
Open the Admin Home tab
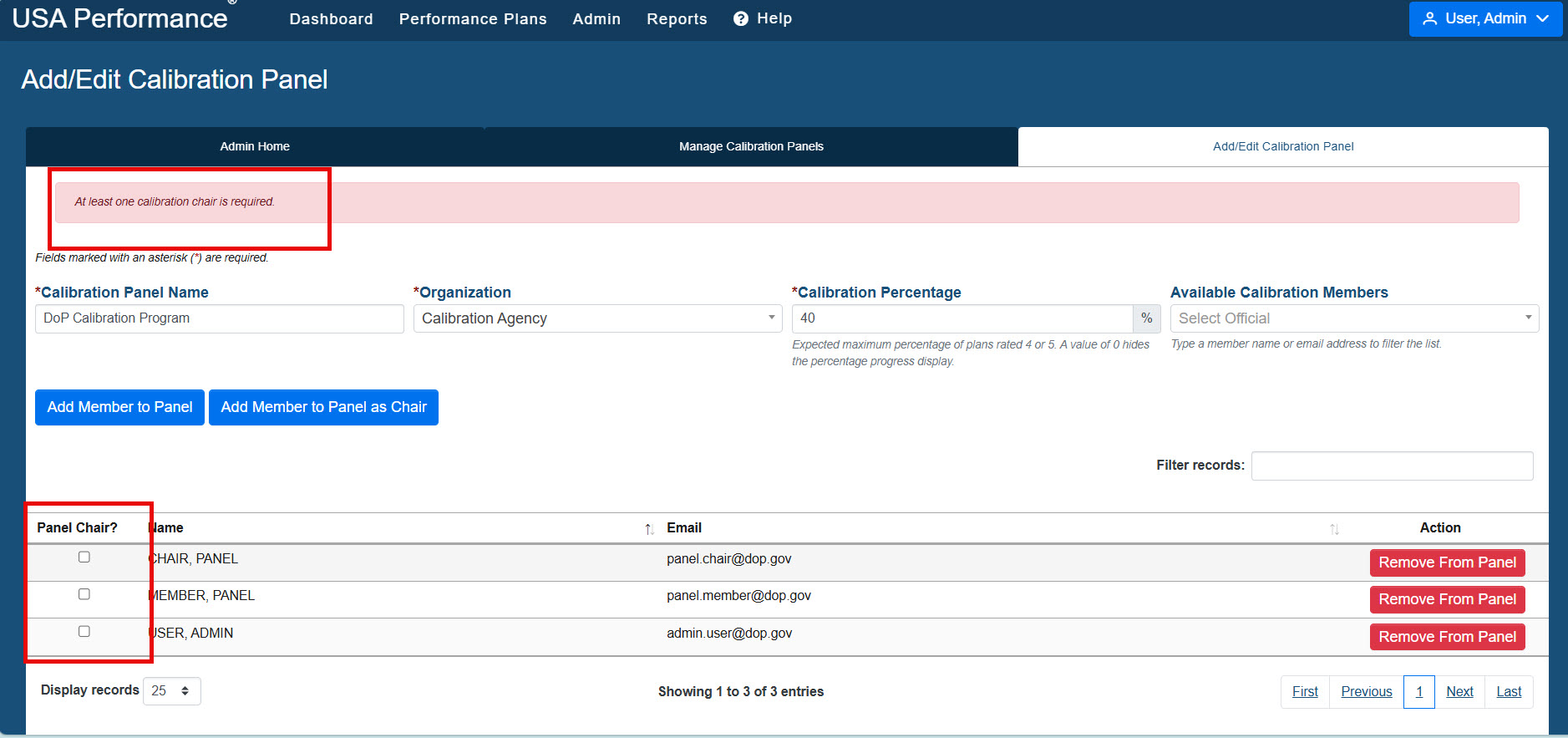255,146
